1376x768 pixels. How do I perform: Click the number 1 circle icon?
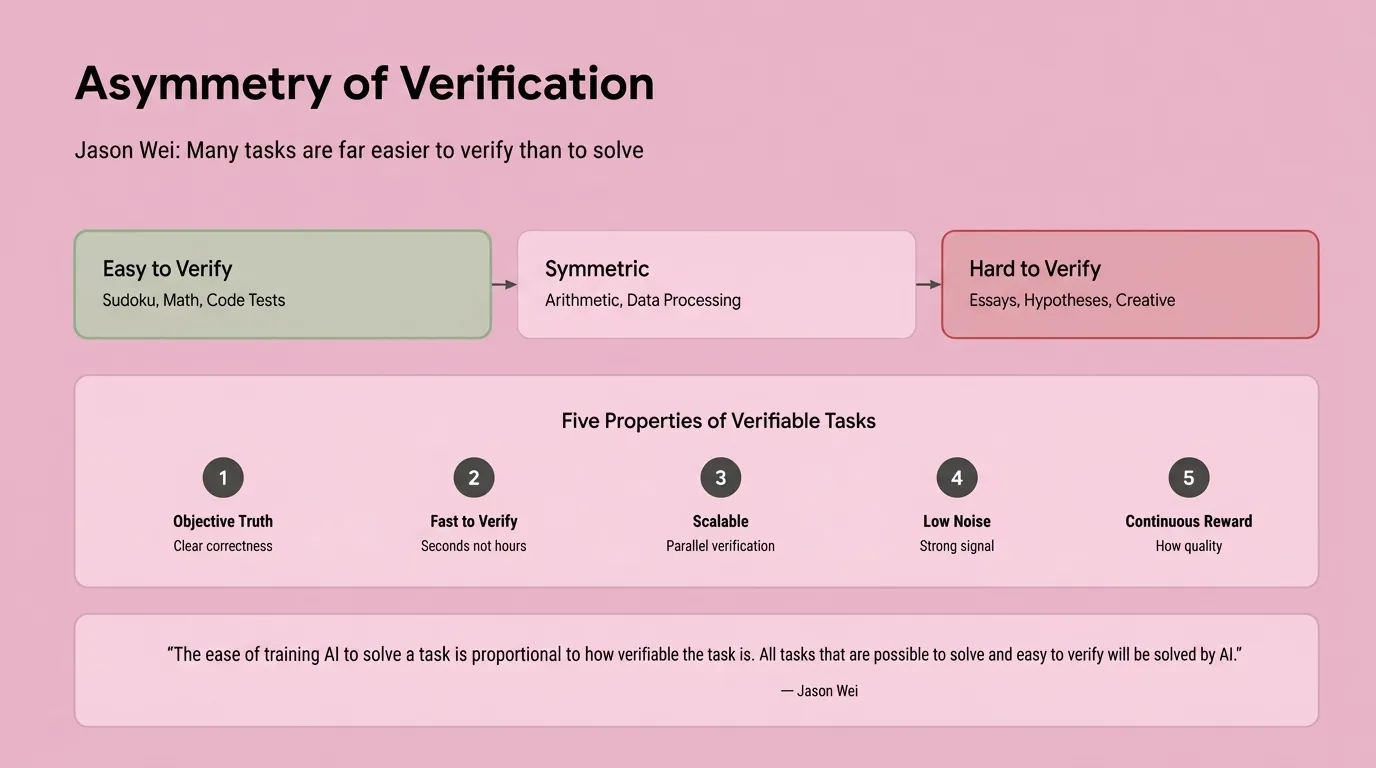(223, 478)
